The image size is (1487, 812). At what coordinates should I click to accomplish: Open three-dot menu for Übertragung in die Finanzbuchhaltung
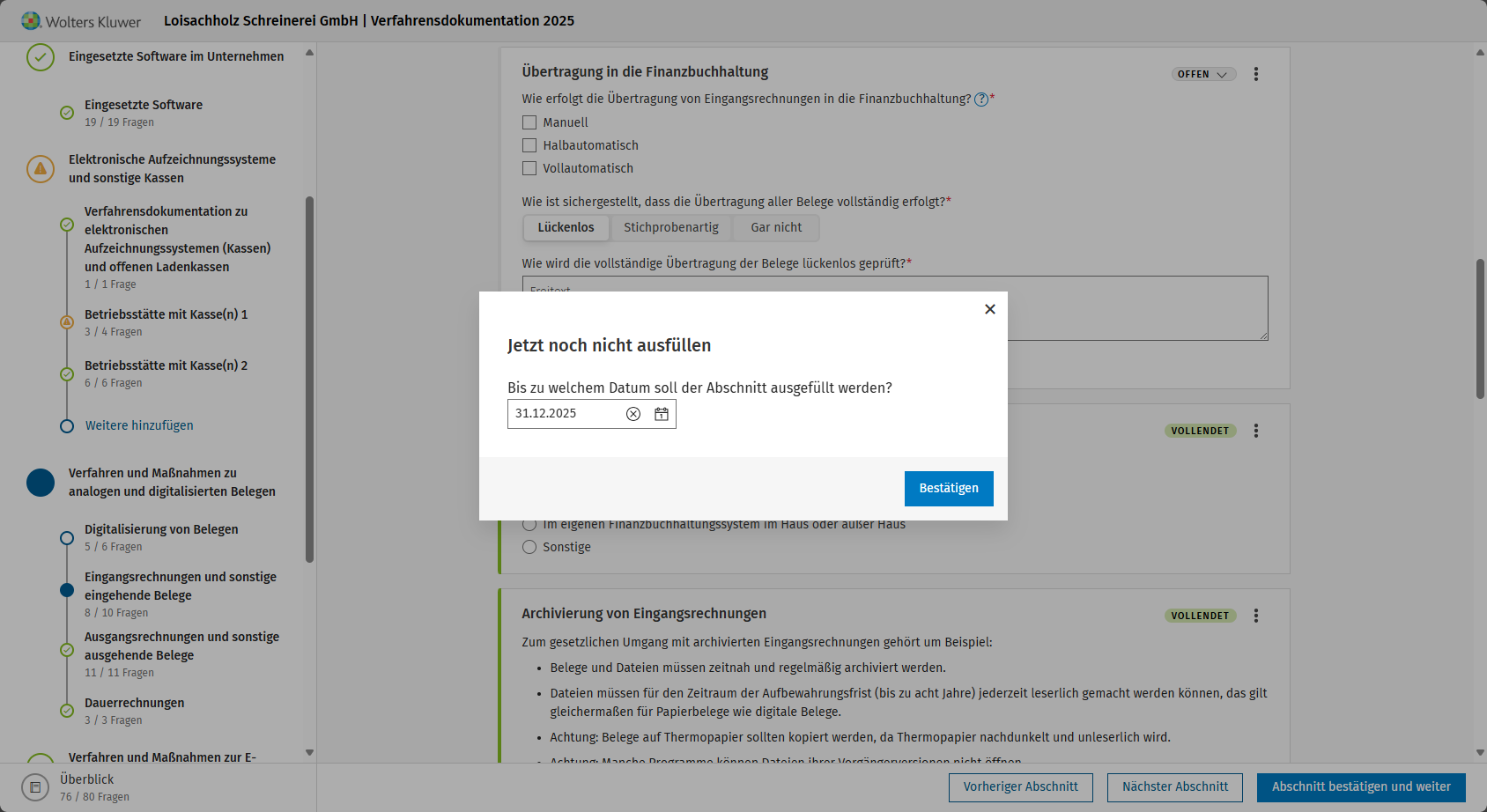point(1256,74)
